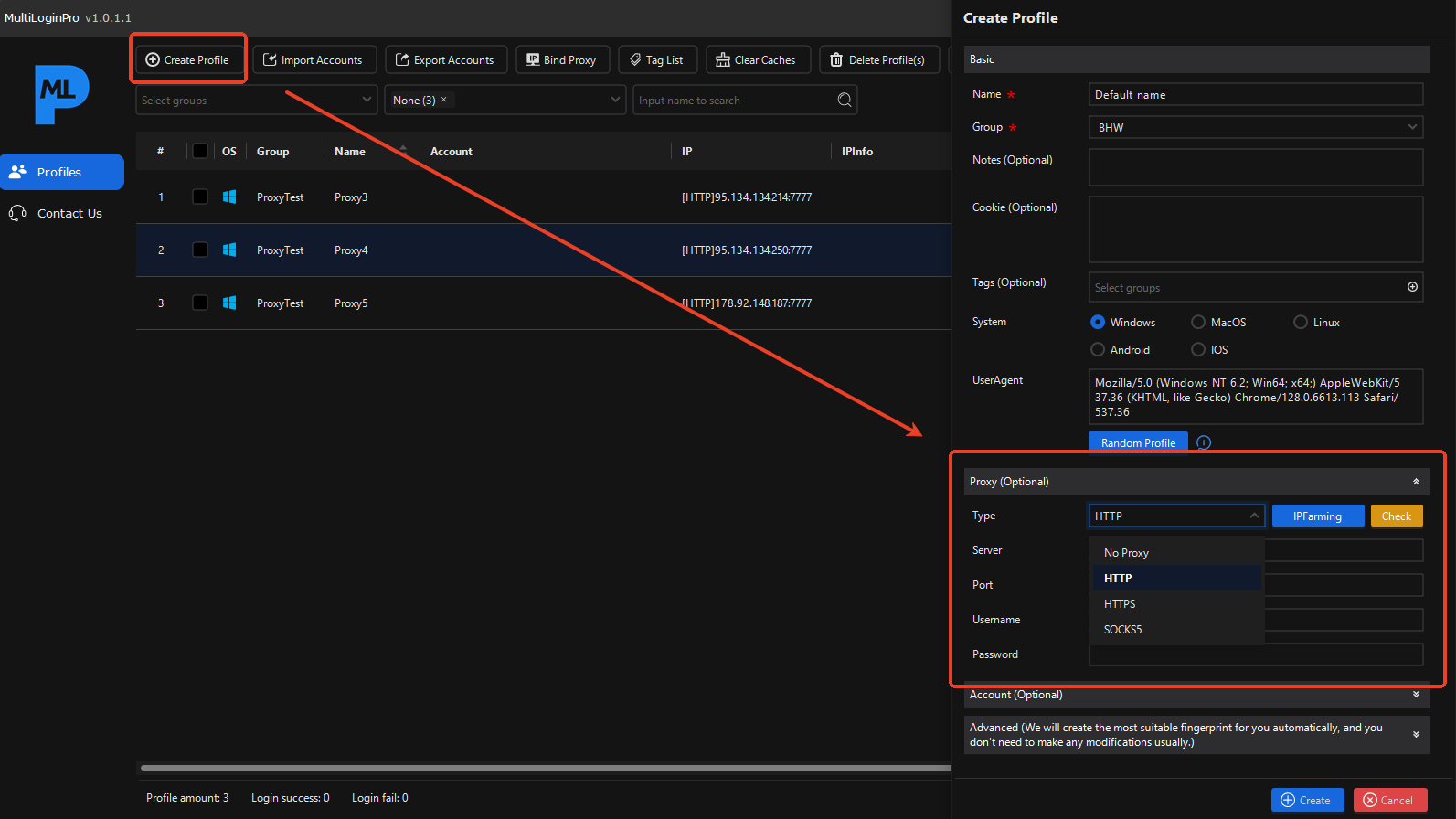
Task: Click the Proxy4 IP address cell
Action: coord(747,250)
